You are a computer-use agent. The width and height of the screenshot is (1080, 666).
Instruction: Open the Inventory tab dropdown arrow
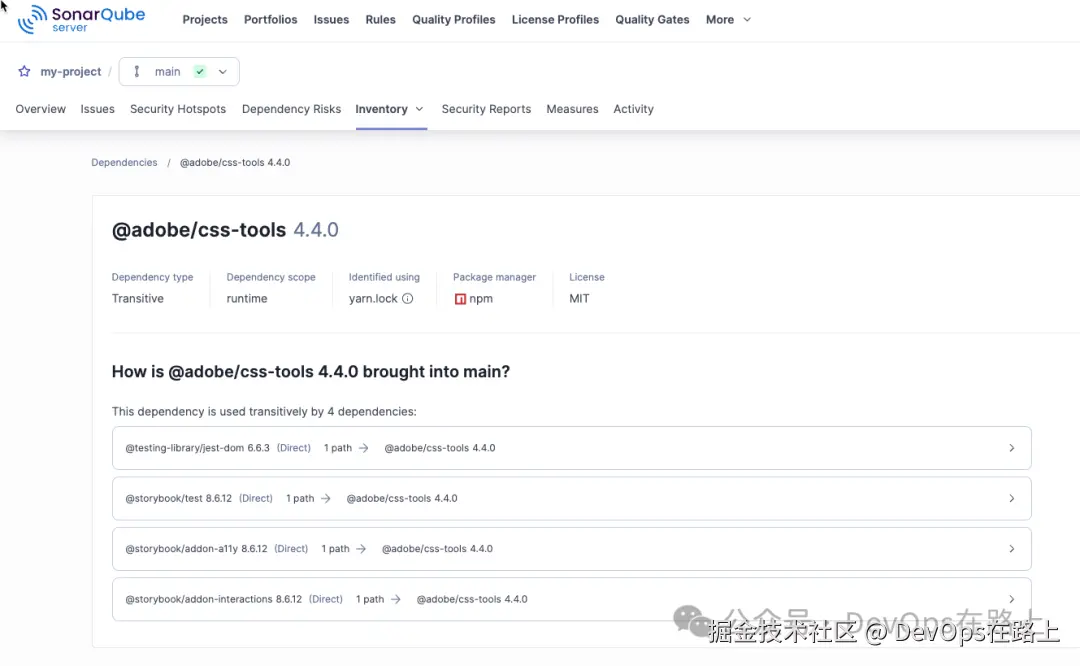pos(419,109)
